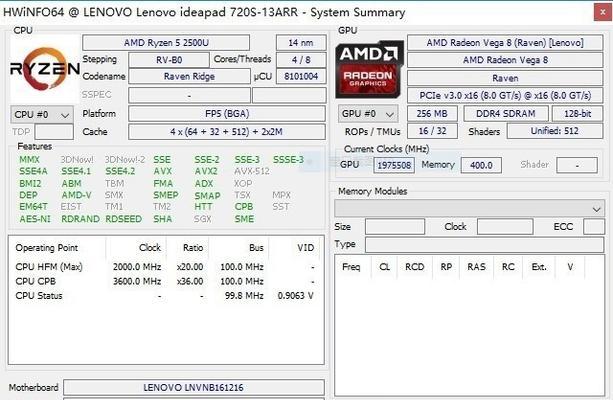This screenshot has width=613, height=400.
Task: Click the Bus column header
Action: (256, 248)
